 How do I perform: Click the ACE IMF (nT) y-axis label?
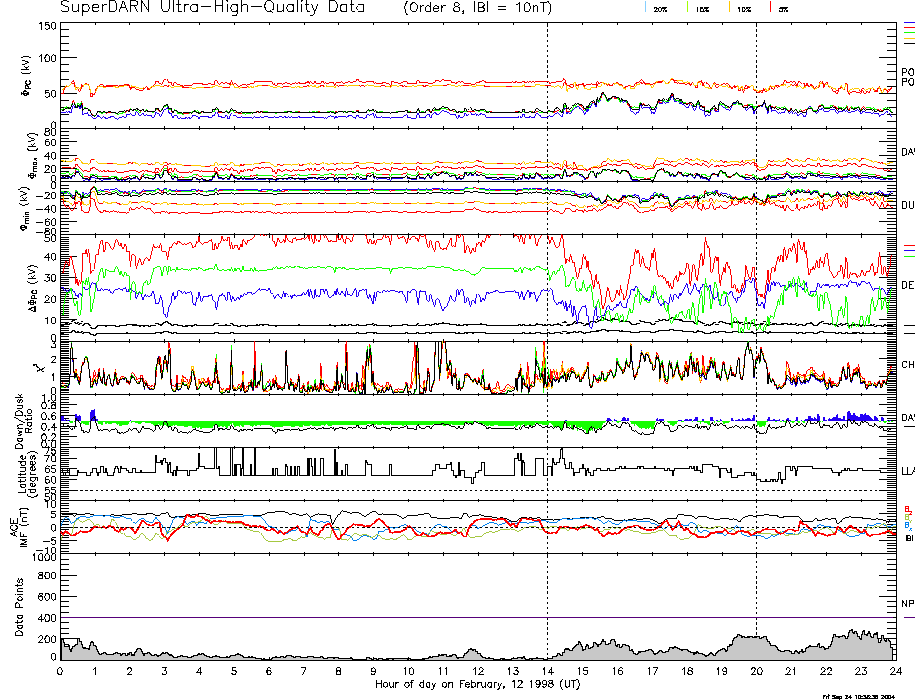click(20, 526)
